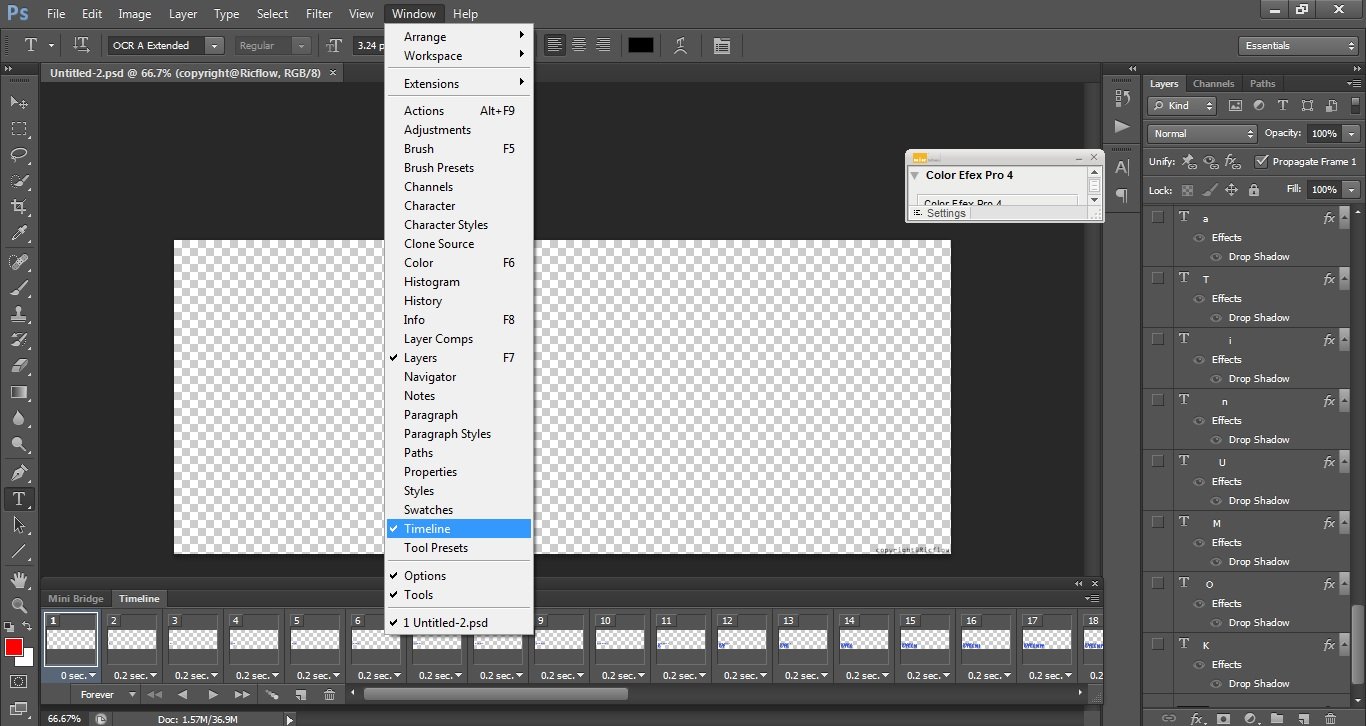Select the Lasso tool
This screenshot has width=1366, height=726.
pos(19,154)
